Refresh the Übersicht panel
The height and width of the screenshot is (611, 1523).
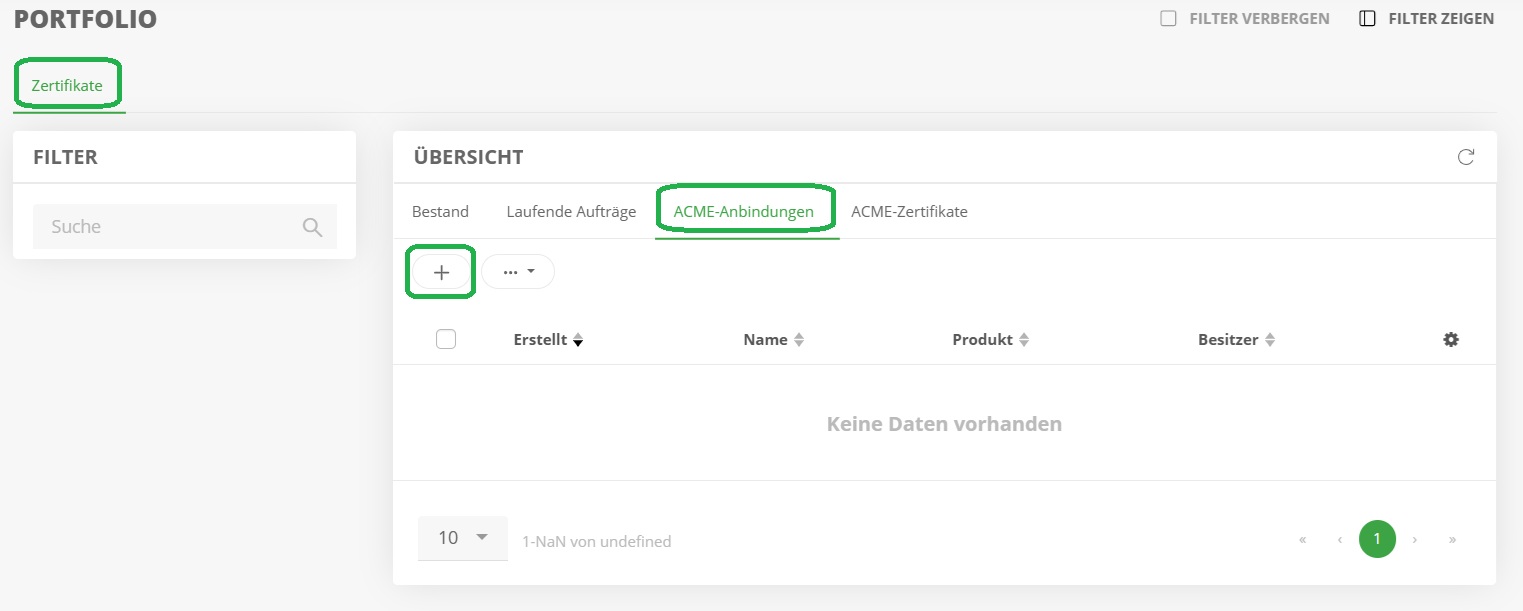tap(1466, 157)
